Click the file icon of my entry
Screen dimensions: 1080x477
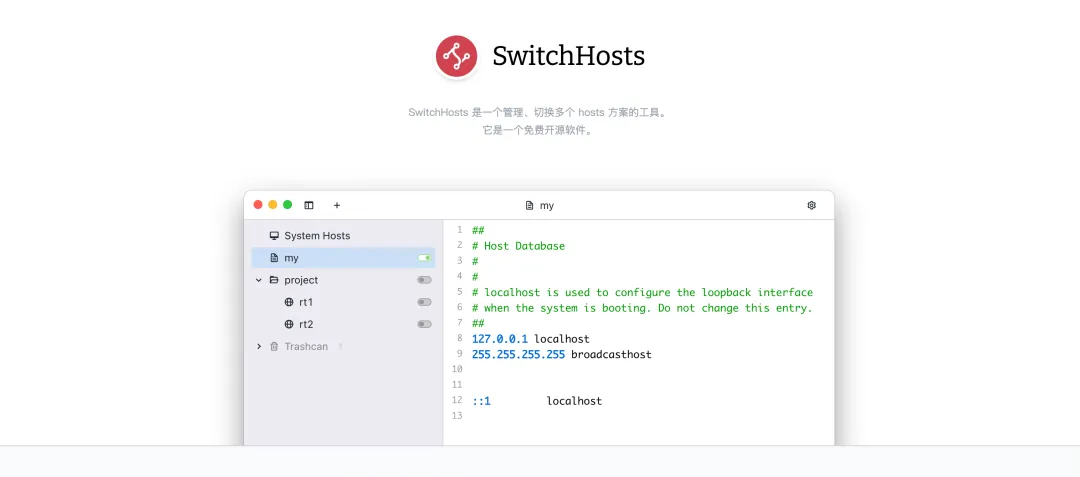[274, 257]
